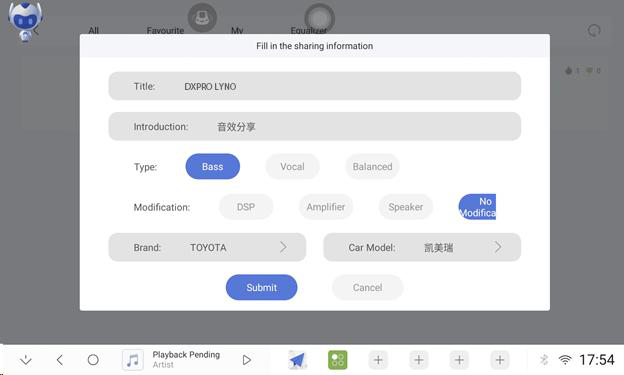The image size is (624, 375).
Task: Tap the Wi-Fi status icon
Action: [x=565, y=360]
